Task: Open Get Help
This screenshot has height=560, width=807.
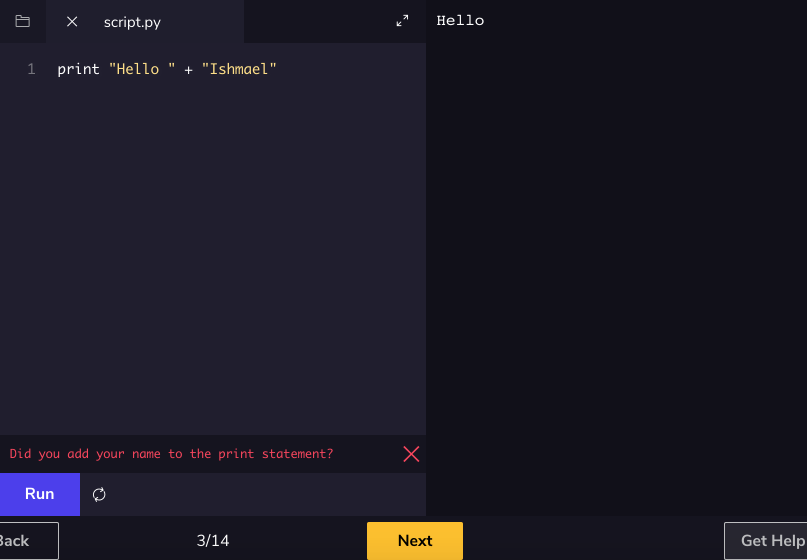Action: 767,541
